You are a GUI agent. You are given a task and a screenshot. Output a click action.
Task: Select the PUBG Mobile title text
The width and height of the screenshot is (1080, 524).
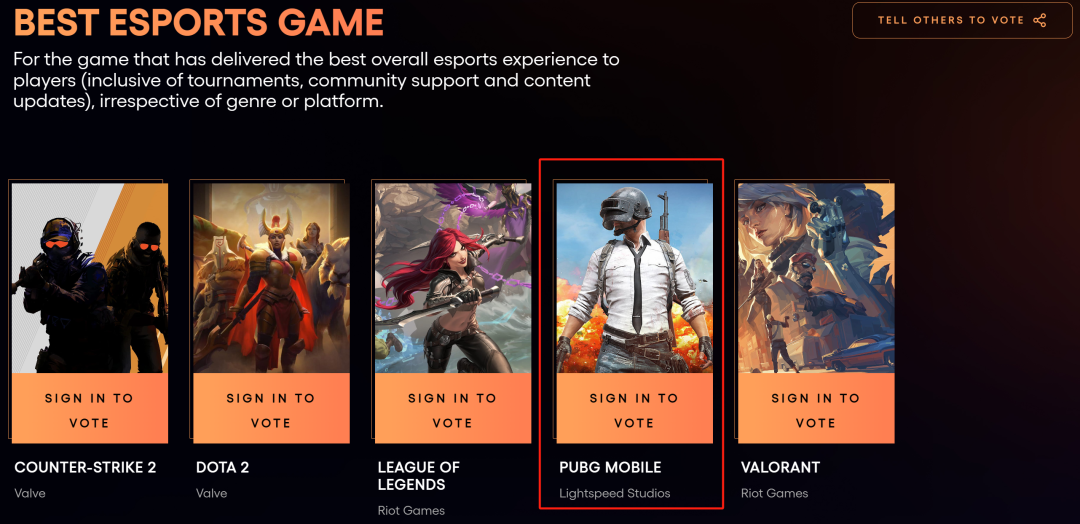click(610, 468)
